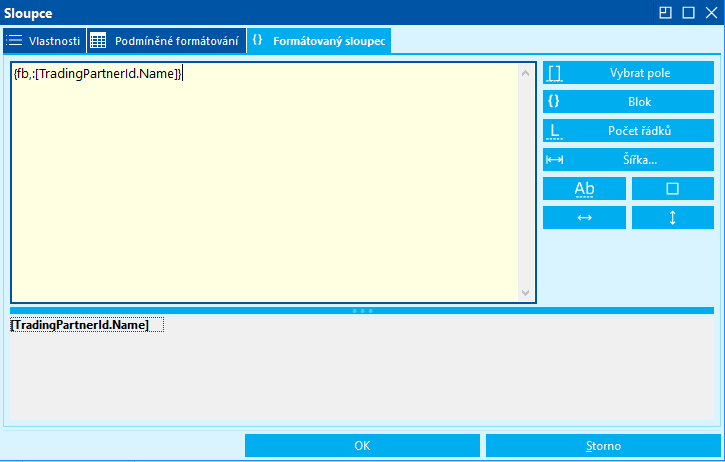Set Počet řádků line count
The width and height of the screenshot is (725, 462).
628,130
